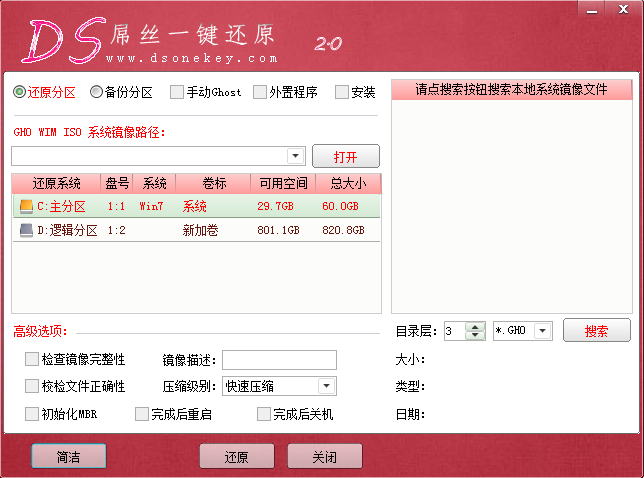Click the 关闭 button
The image size is (644, 478).
(324, 456)
